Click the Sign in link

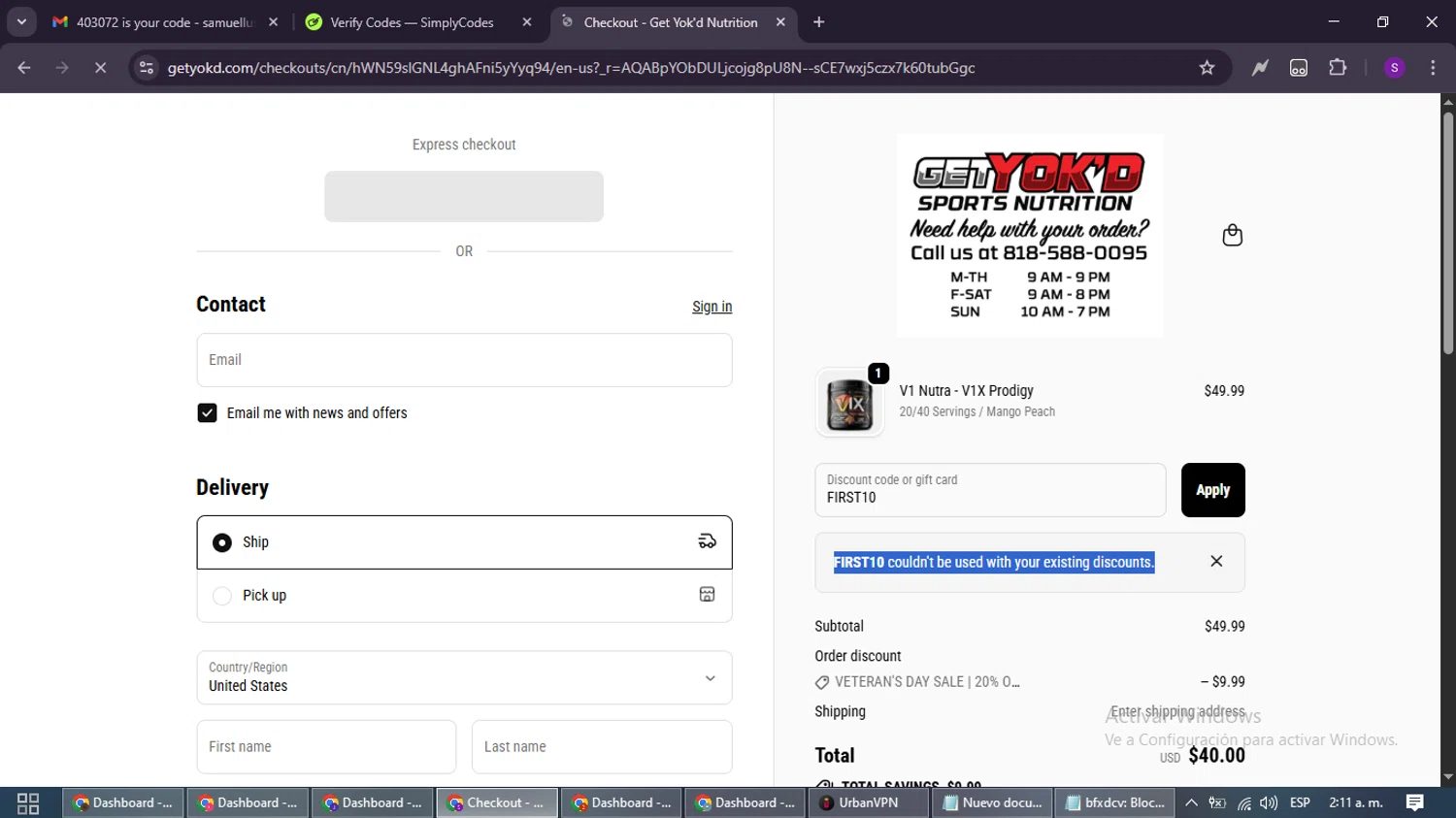pyautogui.click(x=711, y=307)
